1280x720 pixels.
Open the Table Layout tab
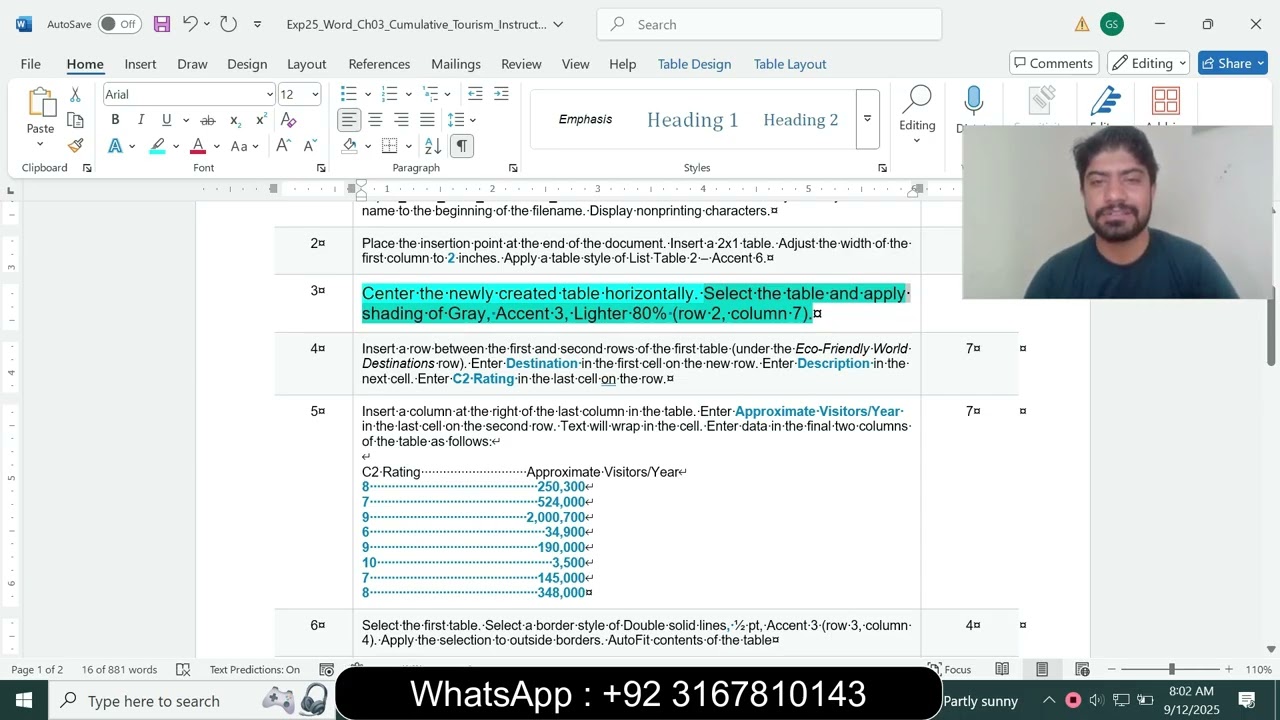(790, 63)
